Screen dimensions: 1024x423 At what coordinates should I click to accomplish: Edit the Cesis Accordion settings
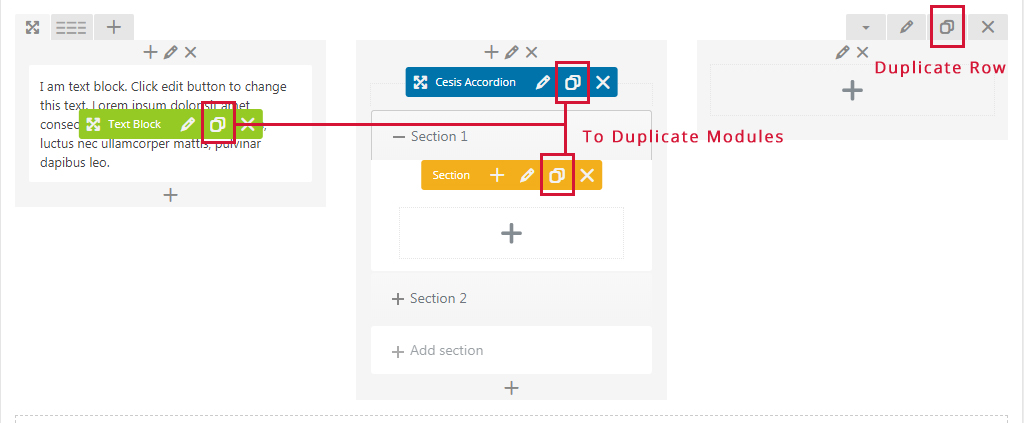click(542, 83)
